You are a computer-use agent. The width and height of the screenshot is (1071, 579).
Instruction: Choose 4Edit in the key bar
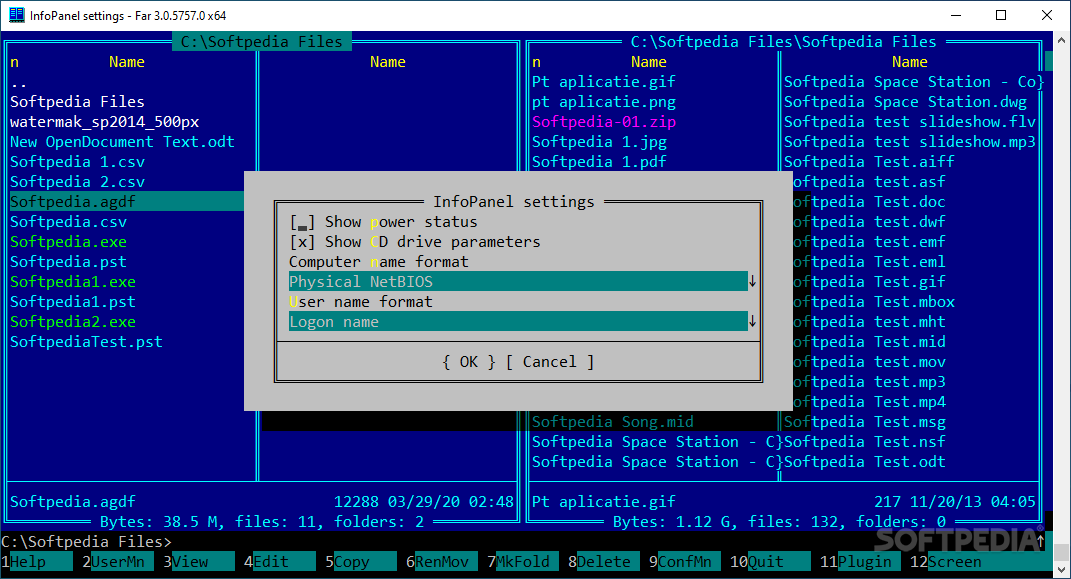[x=279, y=562]
